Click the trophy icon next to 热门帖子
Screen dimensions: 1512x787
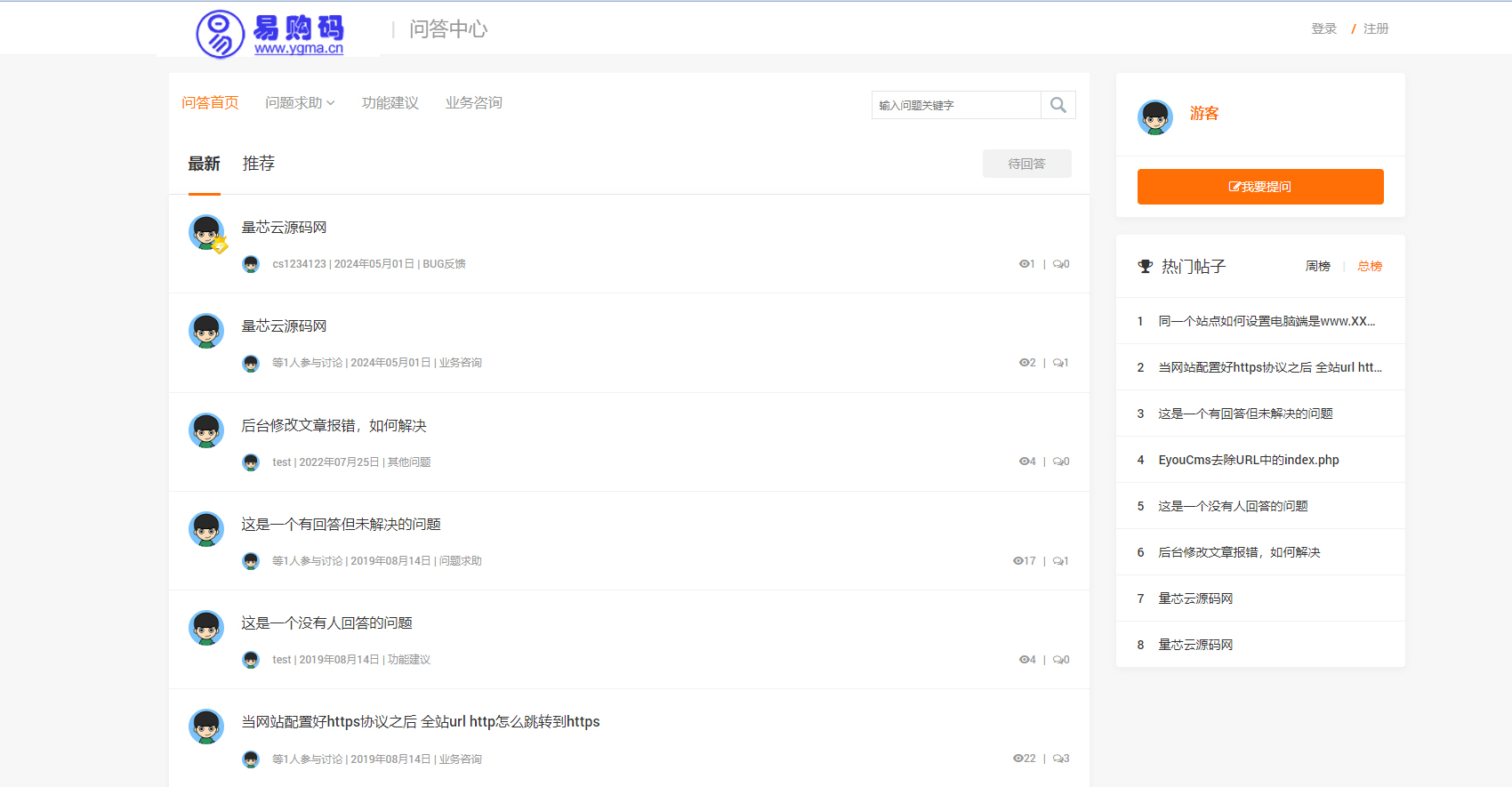tap(1145, 266)
